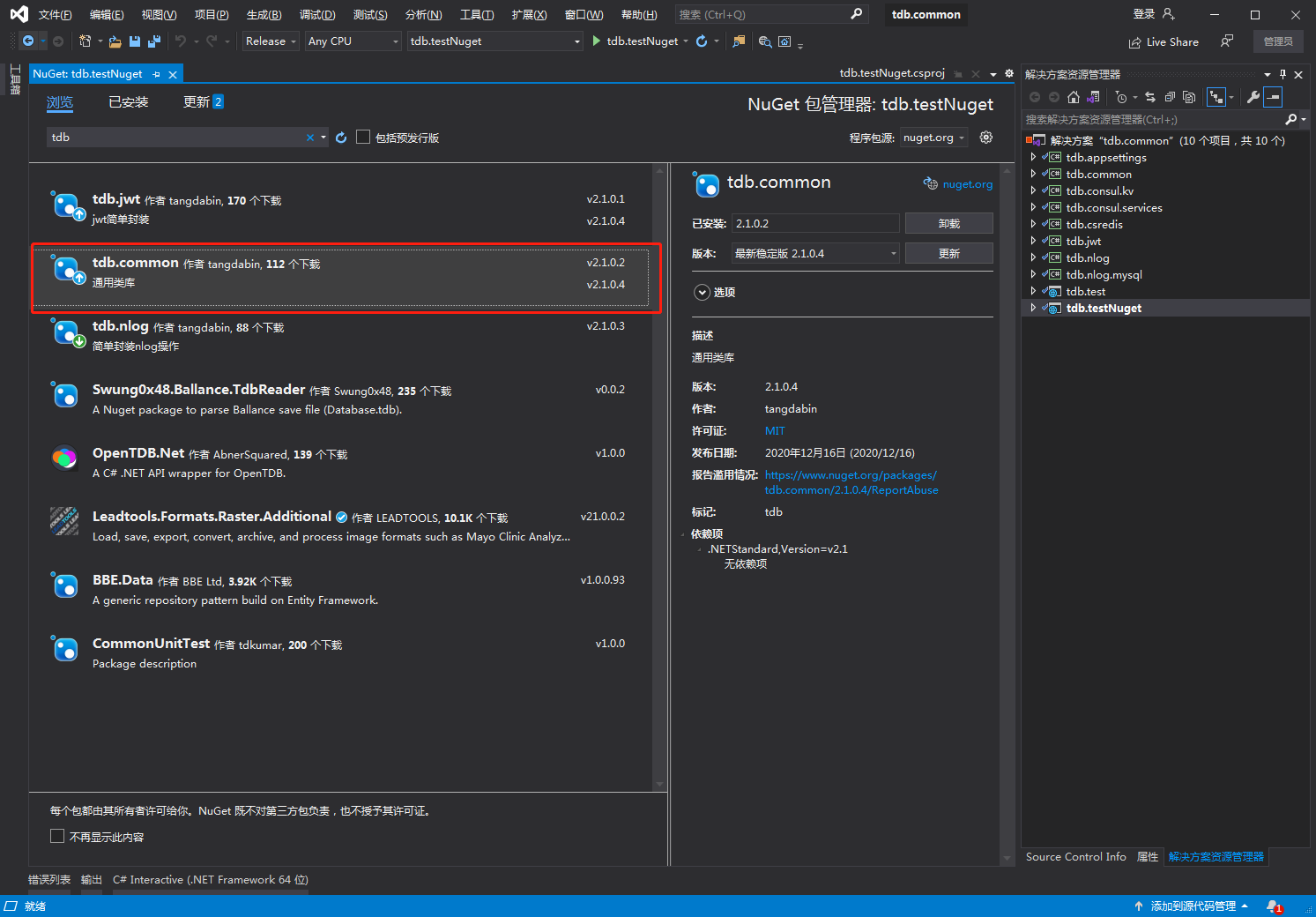Viewport: 1316px width, 917px height.
Task: Open the Debug menu
Action: [x=317, y=15]
